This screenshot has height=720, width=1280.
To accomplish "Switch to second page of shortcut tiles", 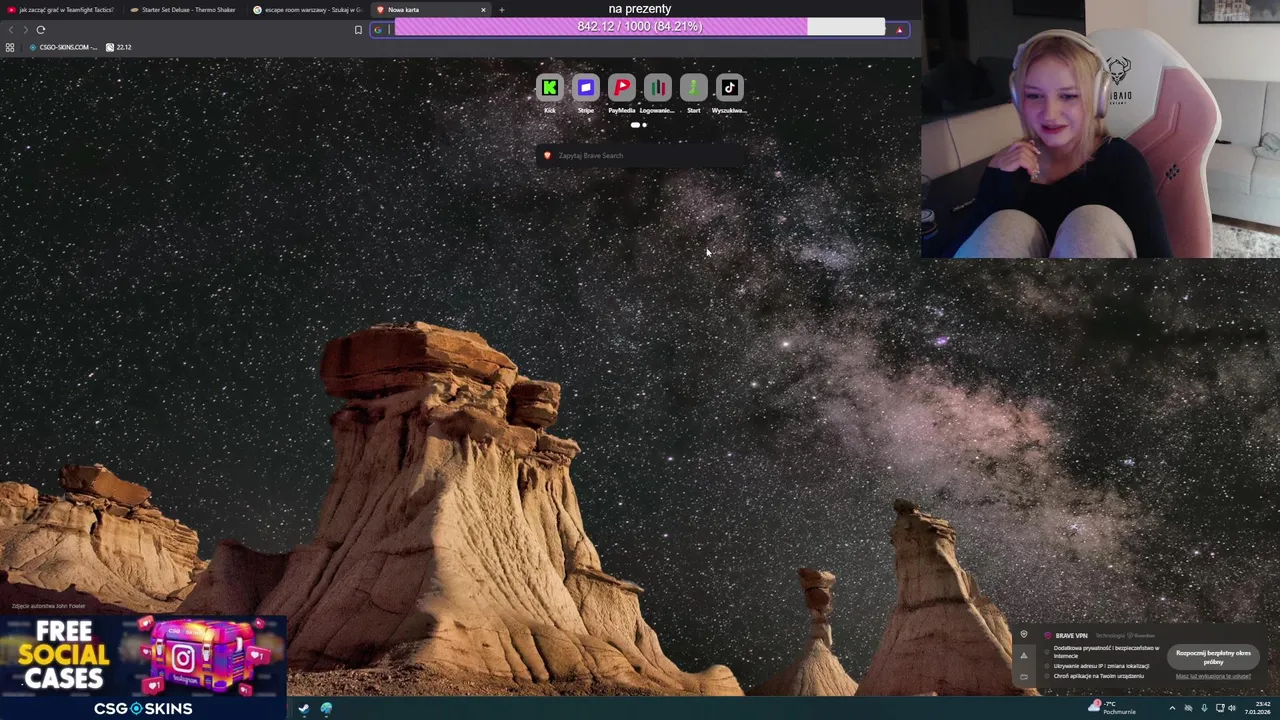I will [644, 125].
